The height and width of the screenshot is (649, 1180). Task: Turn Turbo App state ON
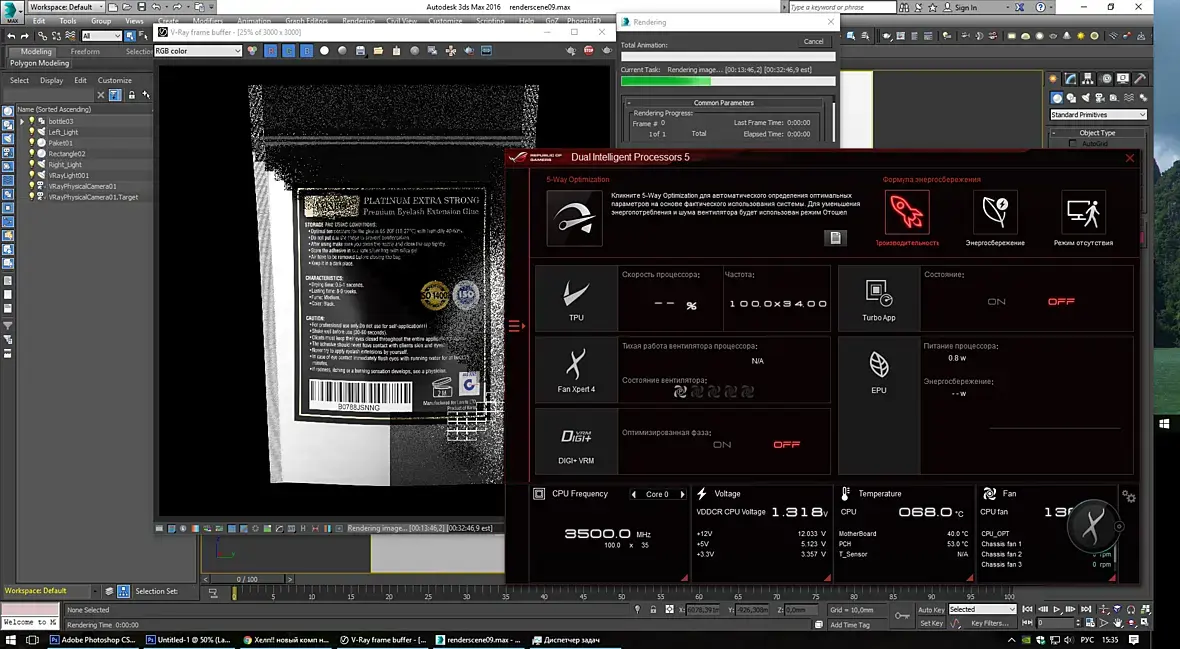point(996,302)
